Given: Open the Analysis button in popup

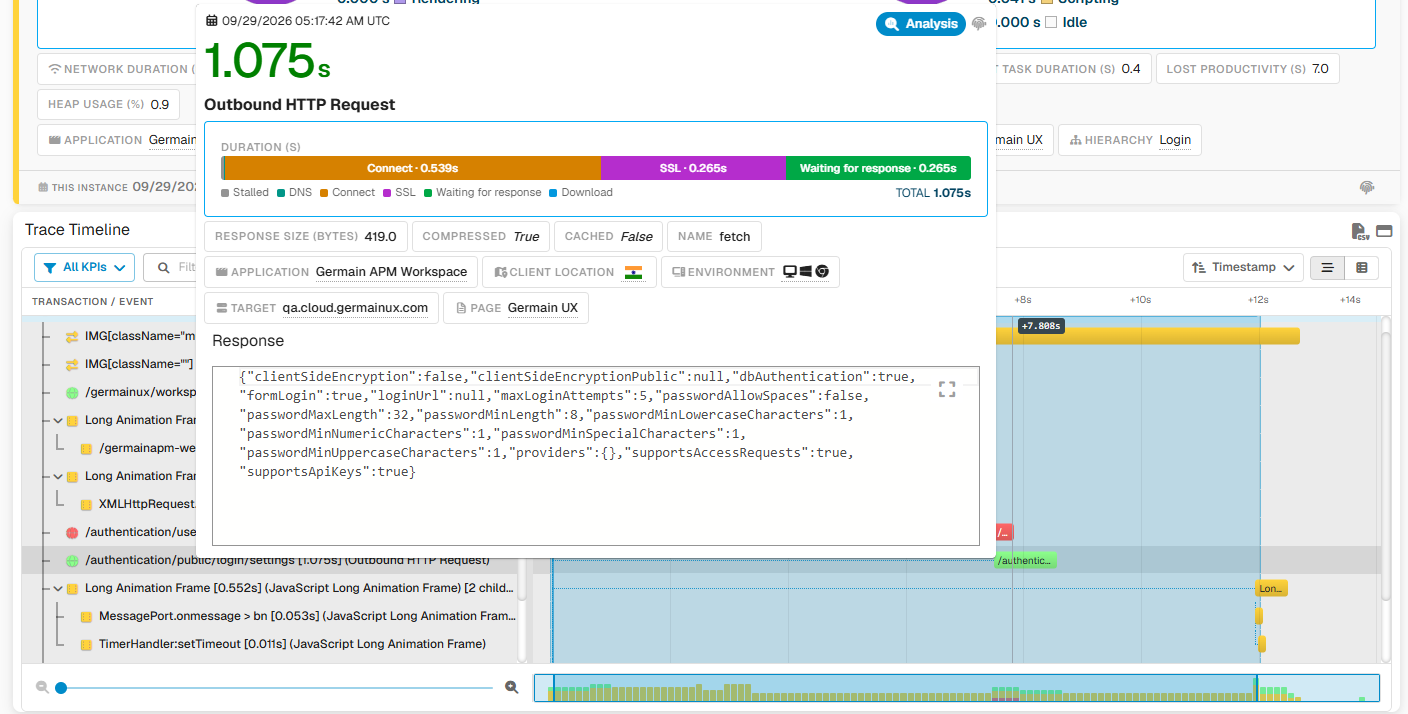Looking at the screenshot, I should (x=920, y=24).
